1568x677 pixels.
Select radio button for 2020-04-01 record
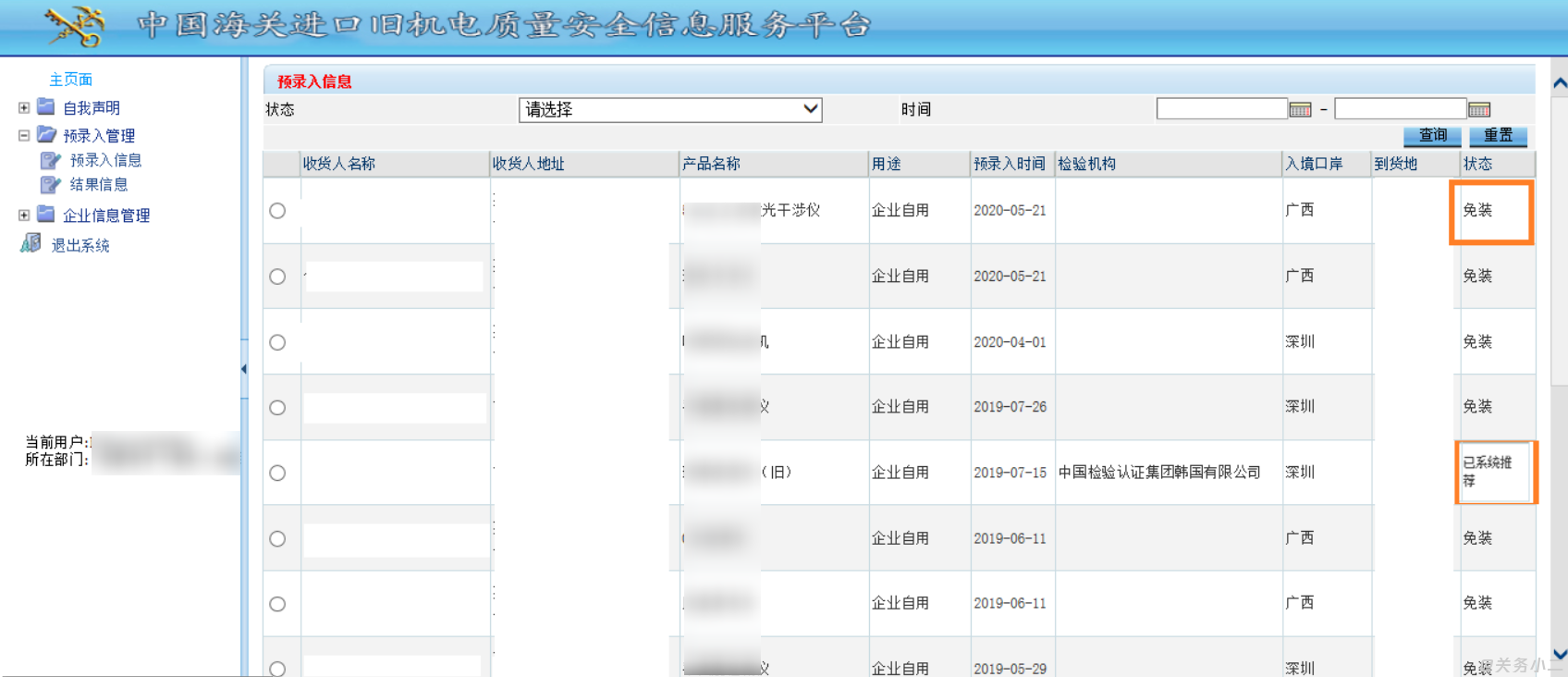click(x=277, y=342)
